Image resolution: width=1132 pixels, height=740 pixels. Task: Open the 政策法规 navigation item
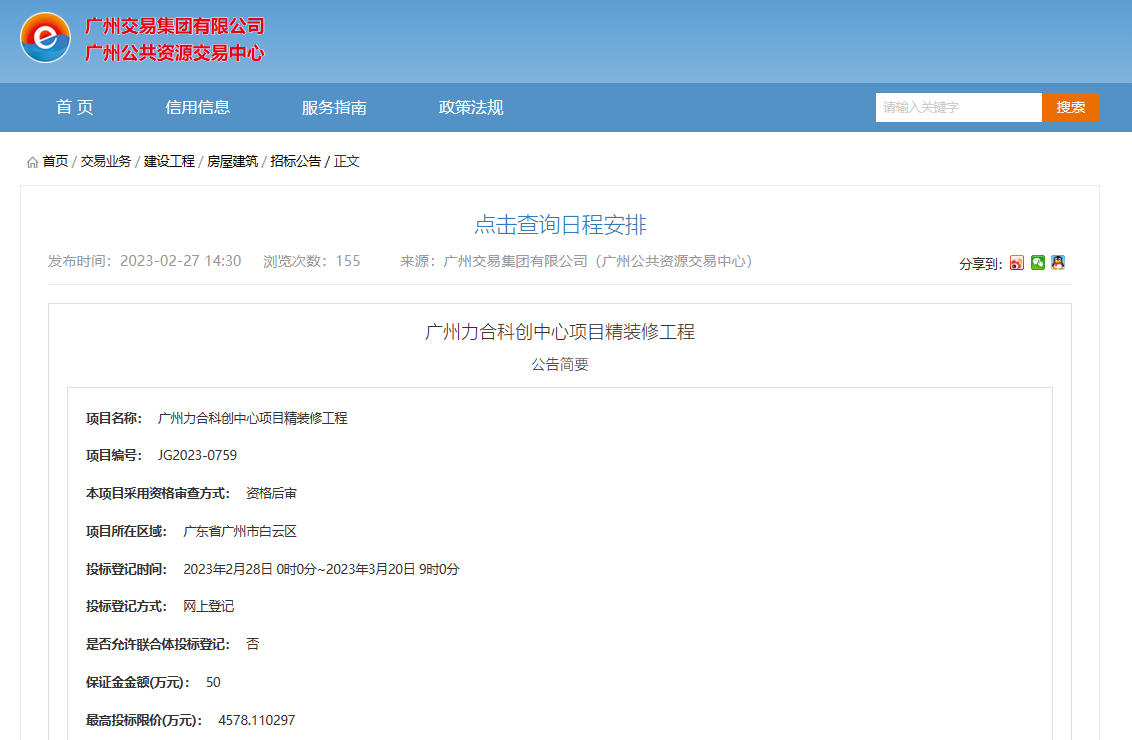click(x=471, y=108)
